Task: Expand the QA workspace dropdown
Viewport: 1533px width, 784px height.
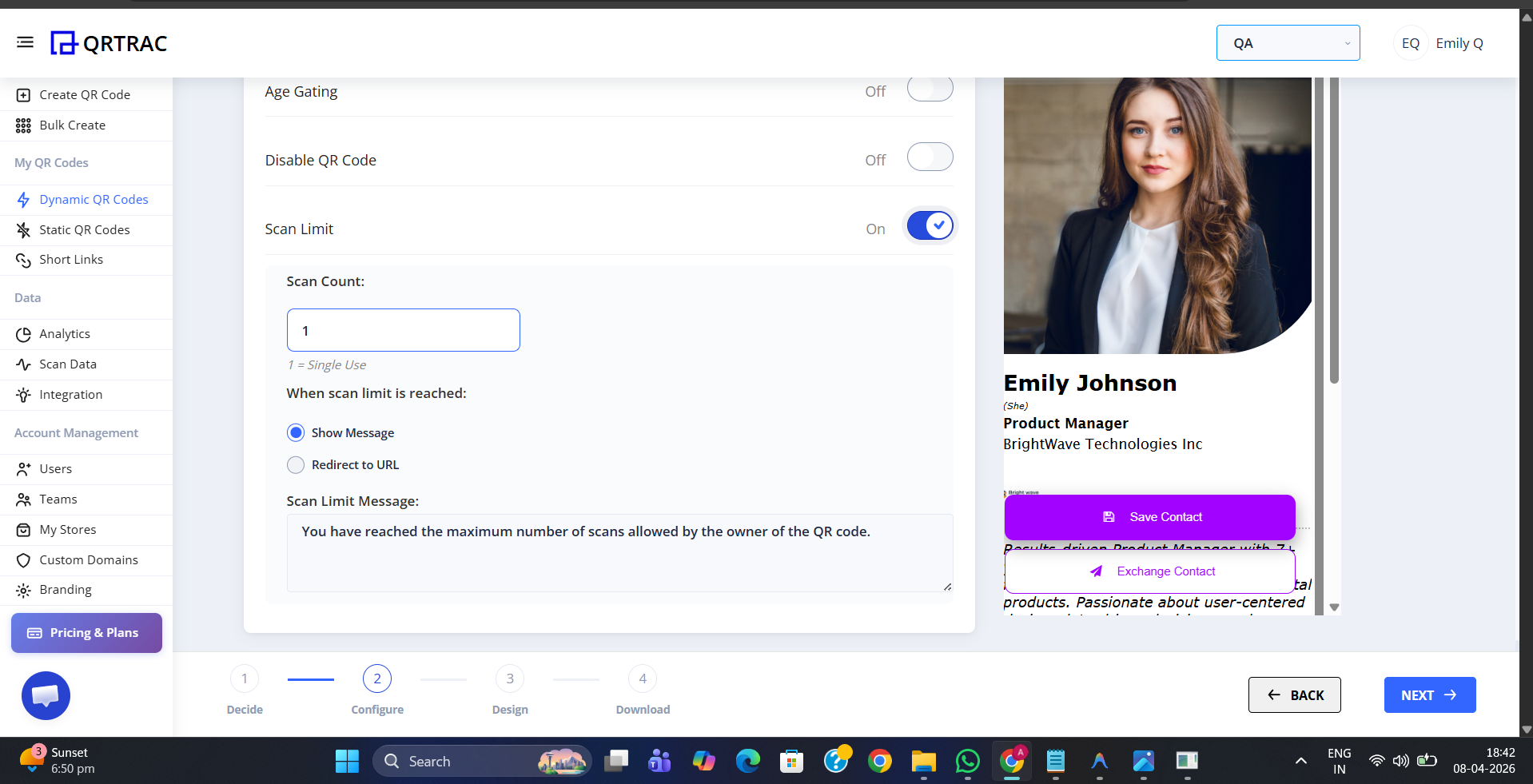Action: click(x=1288, y=43)
